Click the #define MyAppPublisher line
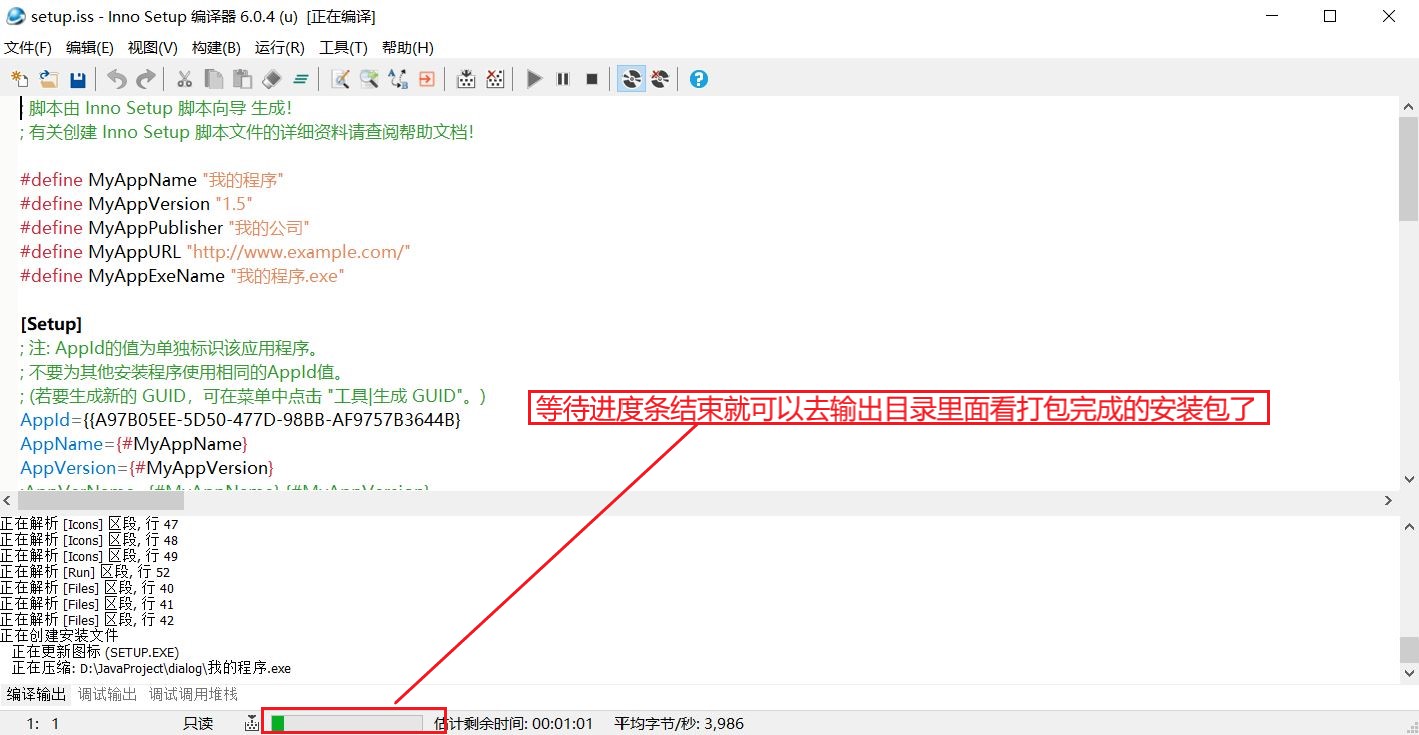The image size is (1419, 735). [165, 228]
